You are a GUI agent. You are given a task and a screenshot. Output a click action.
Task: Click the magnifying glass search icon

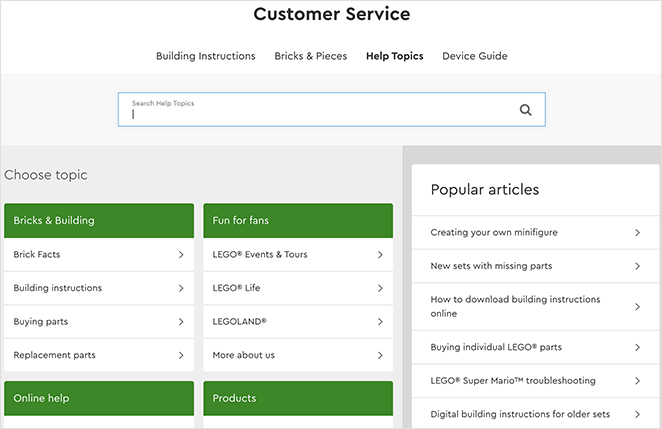(525, 110)
